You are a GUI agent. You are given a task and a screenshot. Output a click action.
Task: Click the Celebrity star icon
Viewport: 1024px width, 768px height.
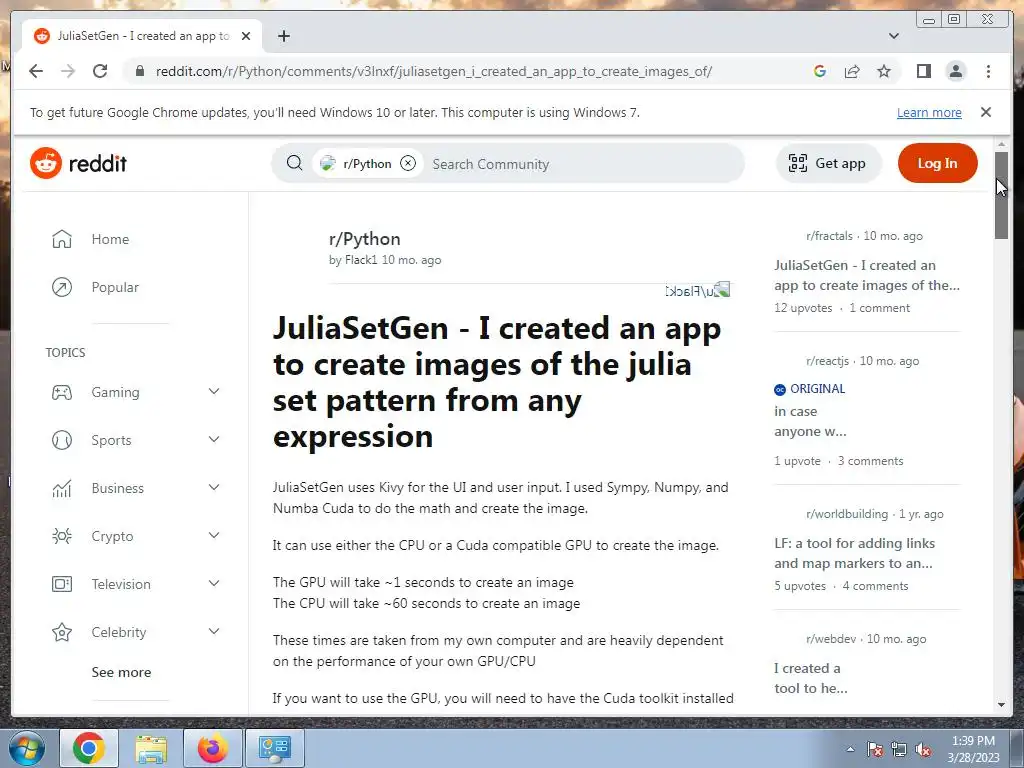click(x=62, y=632)
